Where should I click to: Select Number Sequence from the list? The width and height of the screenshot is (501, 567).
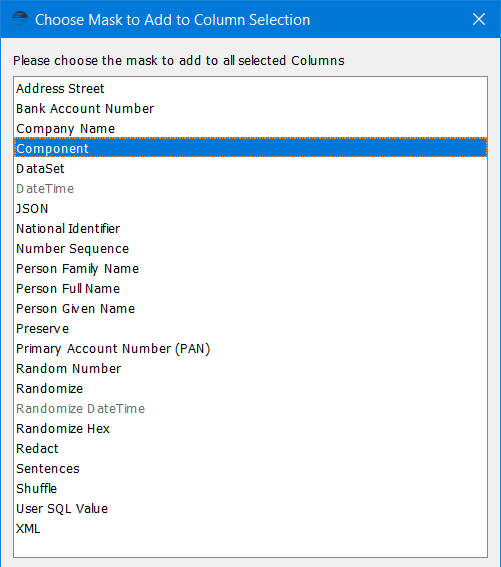250,248
